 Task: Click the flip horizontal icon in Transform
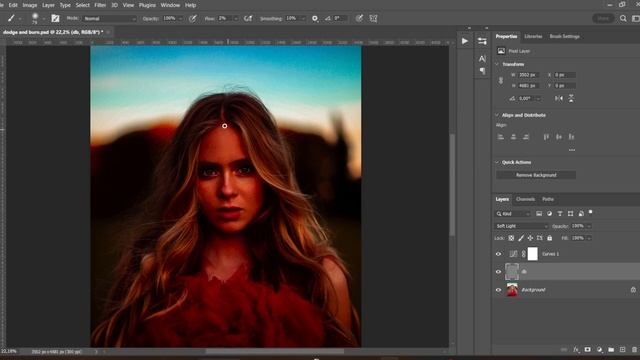[x=559, y=98]
